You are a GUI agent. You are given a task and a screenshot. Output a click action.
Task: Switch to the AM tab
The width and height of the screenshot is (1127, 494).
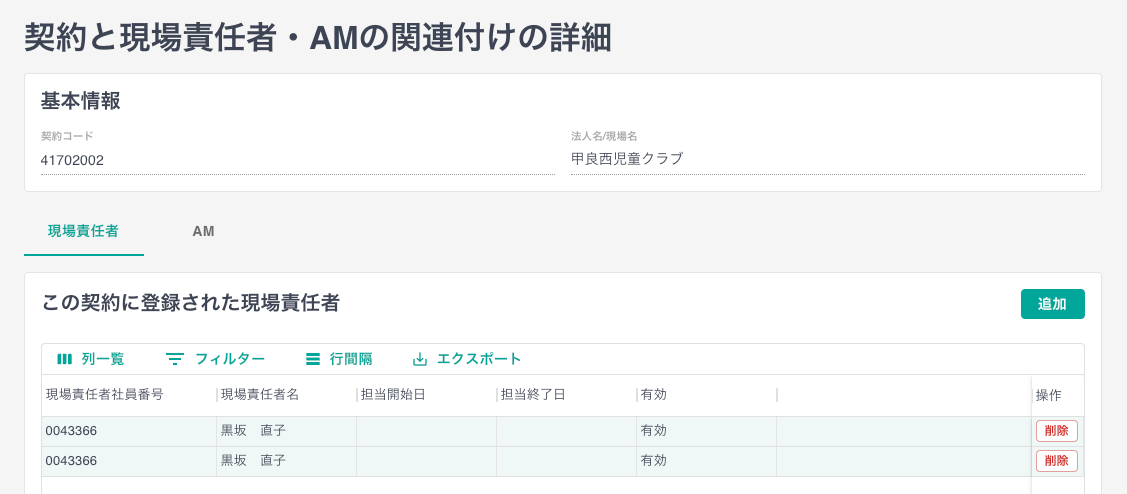pyautogui.click(x=203, y=231)
